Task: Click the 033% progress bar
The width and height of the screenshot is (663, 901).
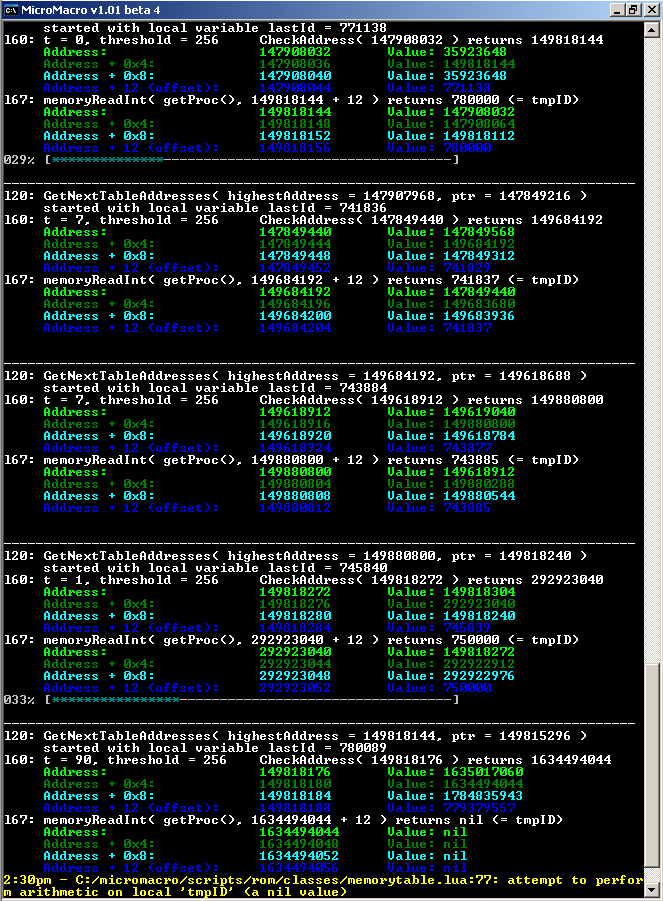Action: click(x=250, y=700)
